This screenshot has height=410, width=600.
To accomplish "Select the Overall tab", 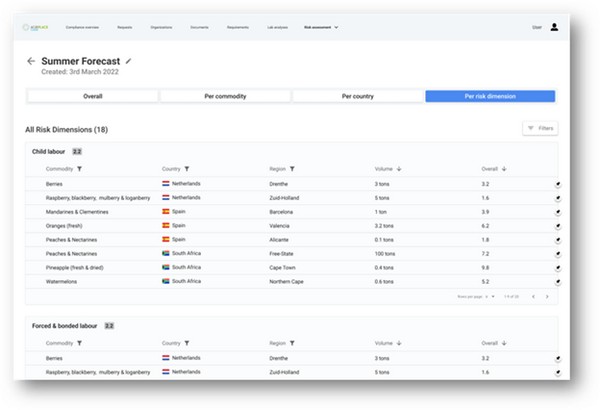I will pos(92,96).
